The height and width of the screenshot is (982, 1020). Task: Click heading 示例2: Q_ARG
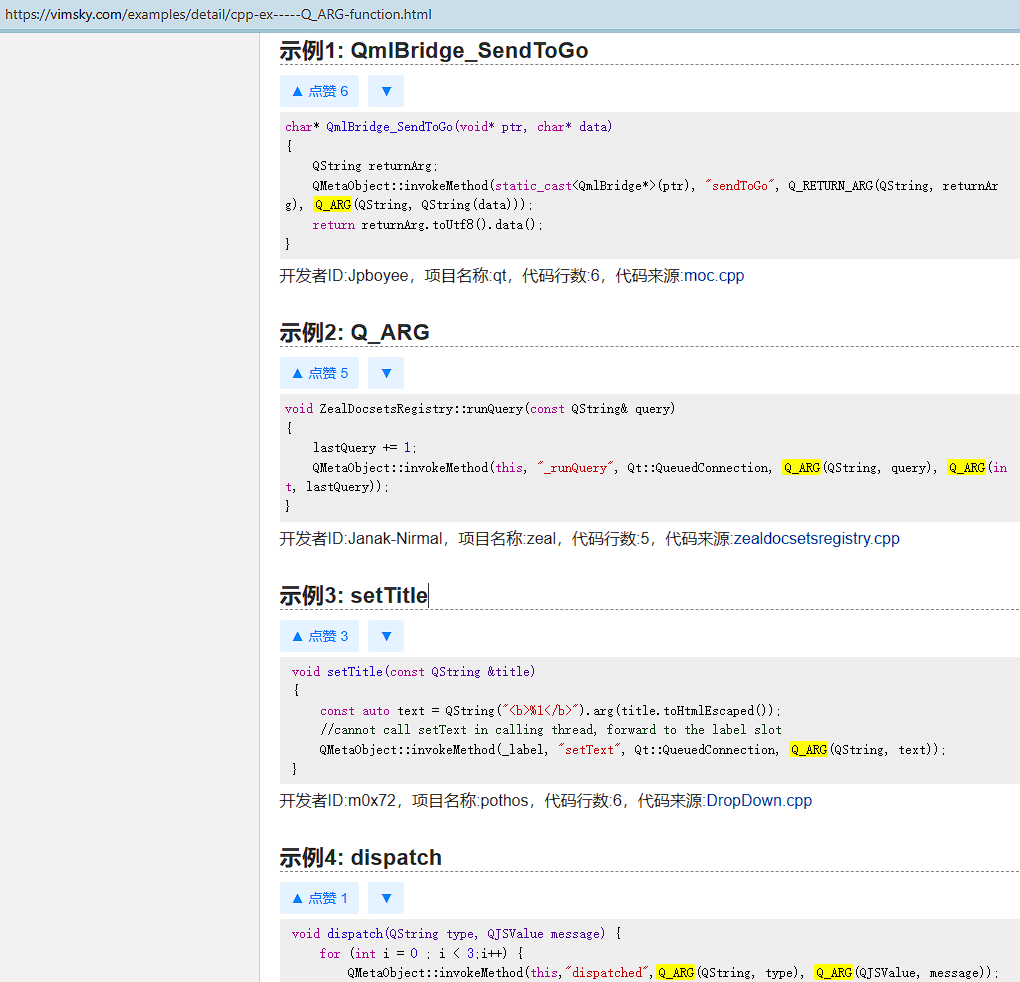click(355, 332)
